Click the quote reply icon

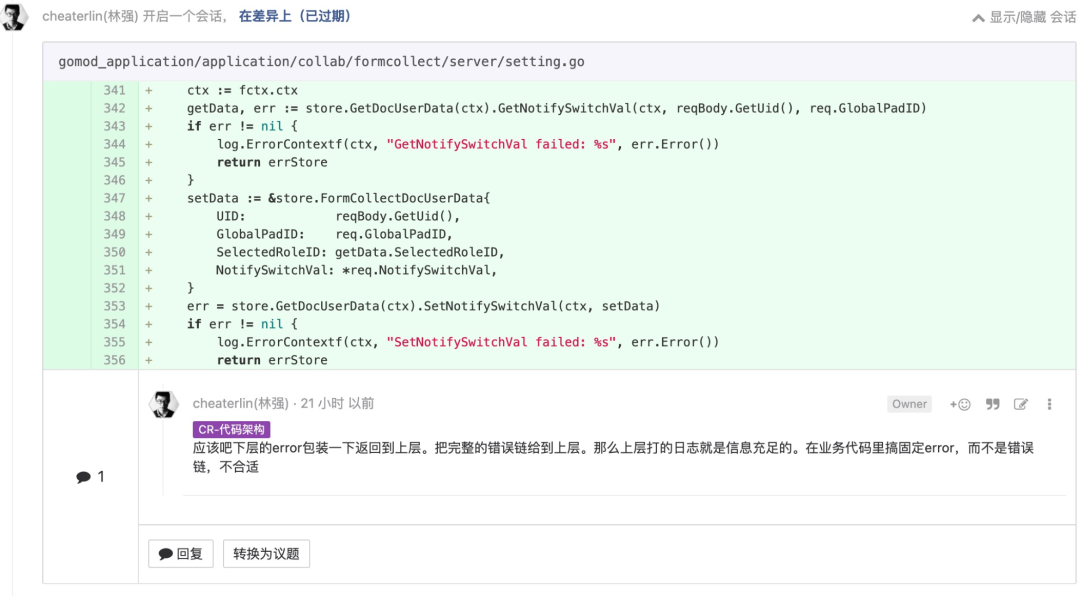992,404
